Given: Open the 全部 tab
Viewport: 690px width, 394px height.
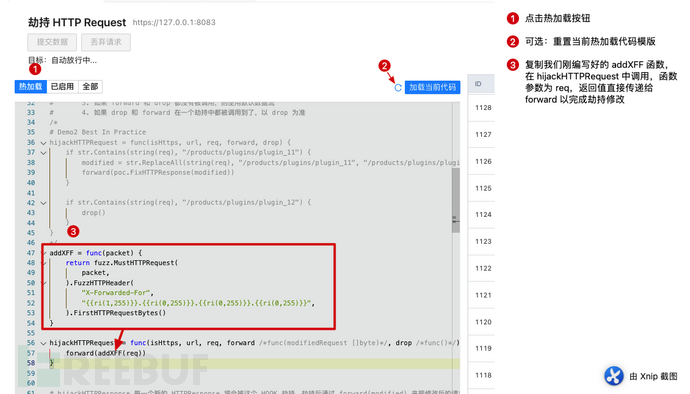Looking at the screenshot, I should click(90, 87).
